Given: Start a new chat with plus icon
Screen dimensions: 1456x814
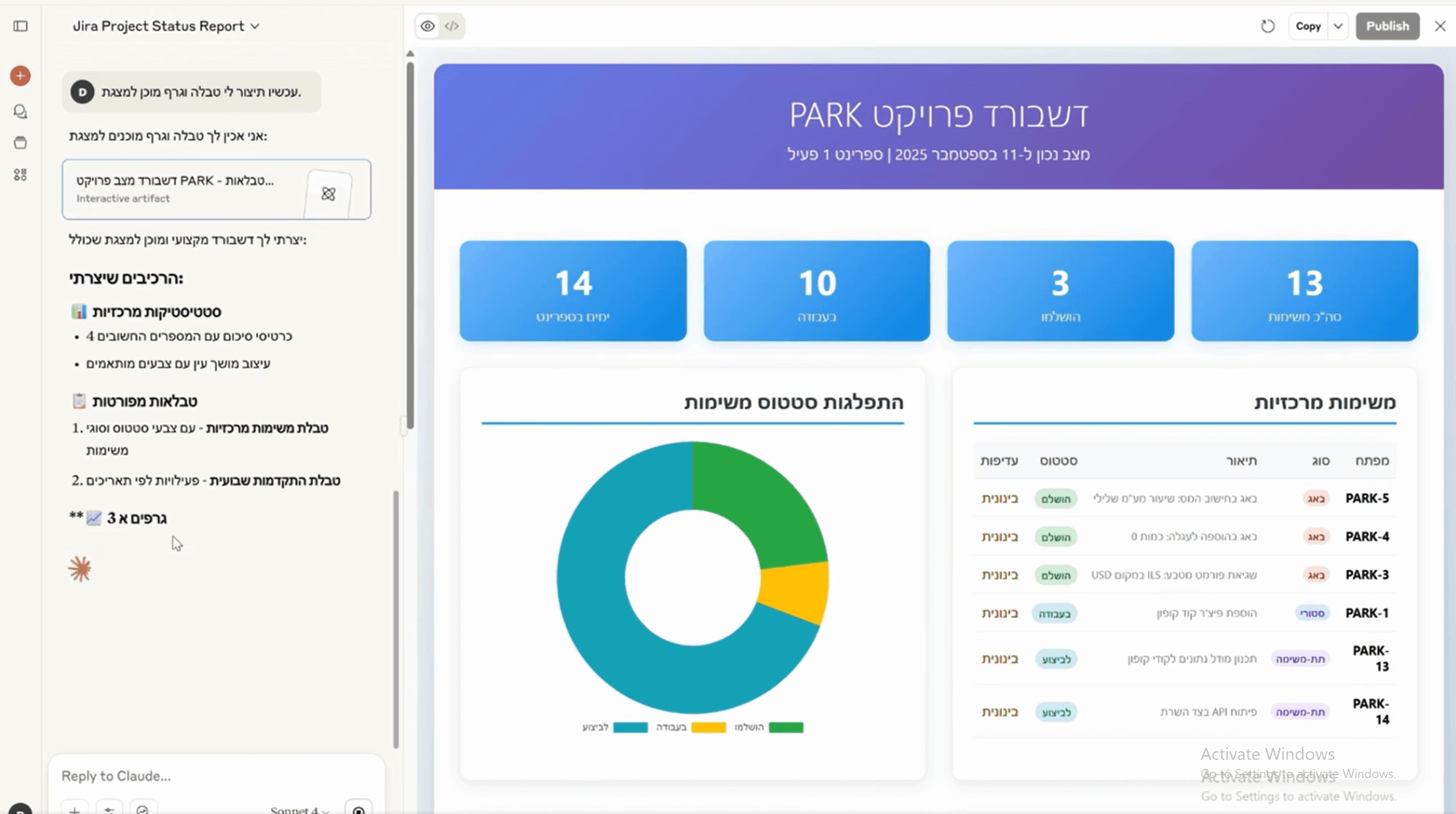Looking at the screenshot, I should (21, 76).
